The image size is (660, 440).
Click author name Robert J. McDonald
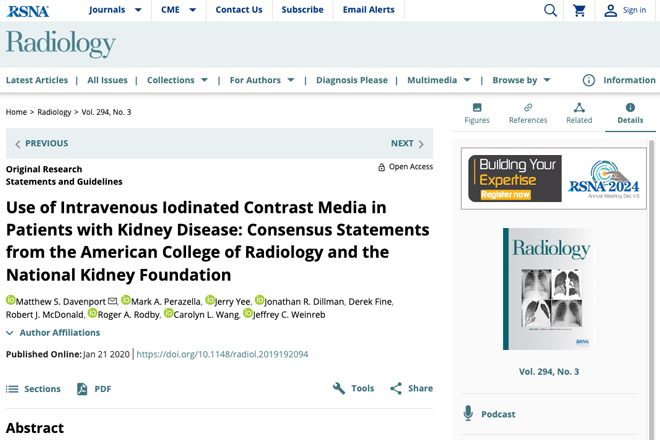click(x=45, y=315)
